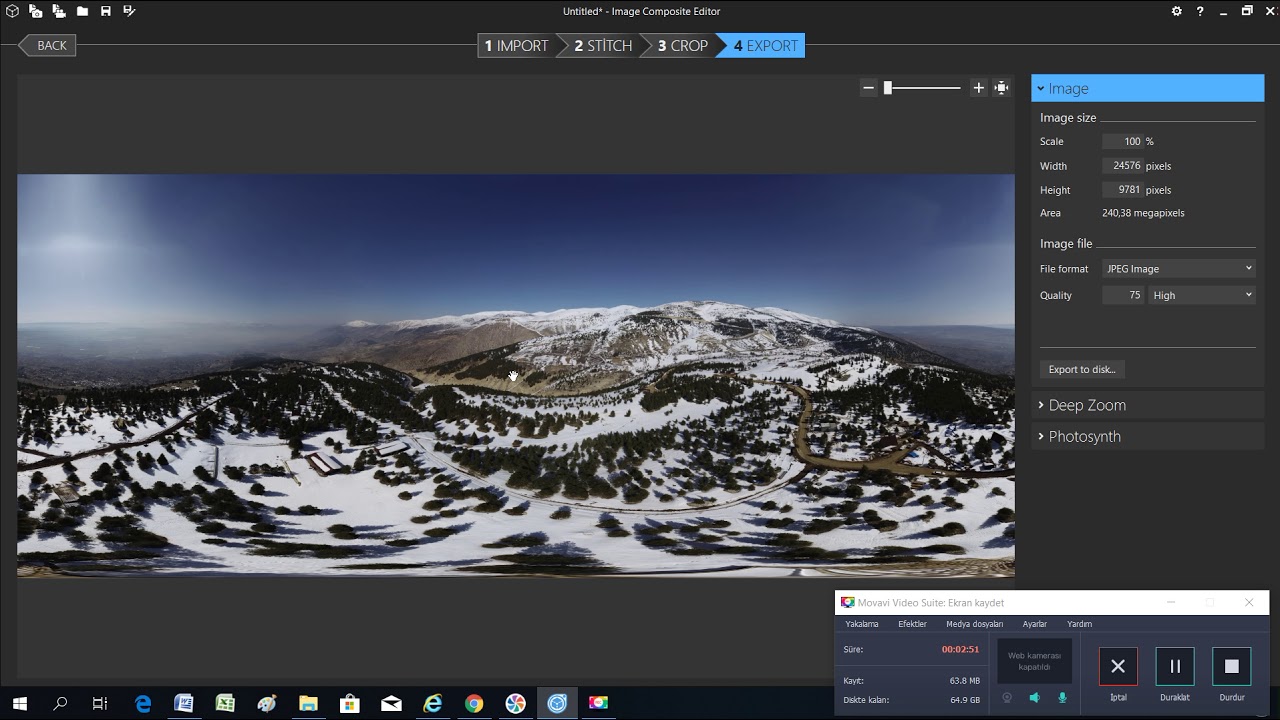Zoom in with the plus icon
This screenshot has width=1280, height=720.
(x=979, y=88)
